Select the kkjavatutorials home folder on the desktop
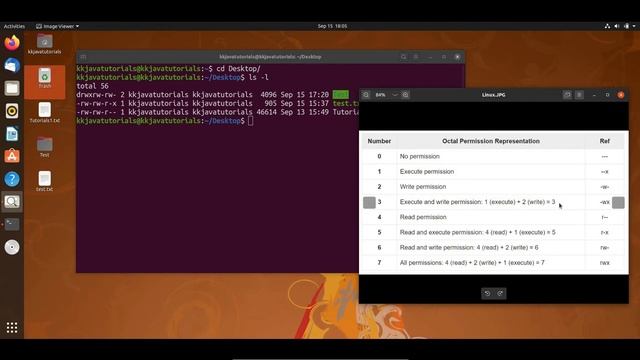The width and height of the screenshot is (640, 360). pos(44,44)
